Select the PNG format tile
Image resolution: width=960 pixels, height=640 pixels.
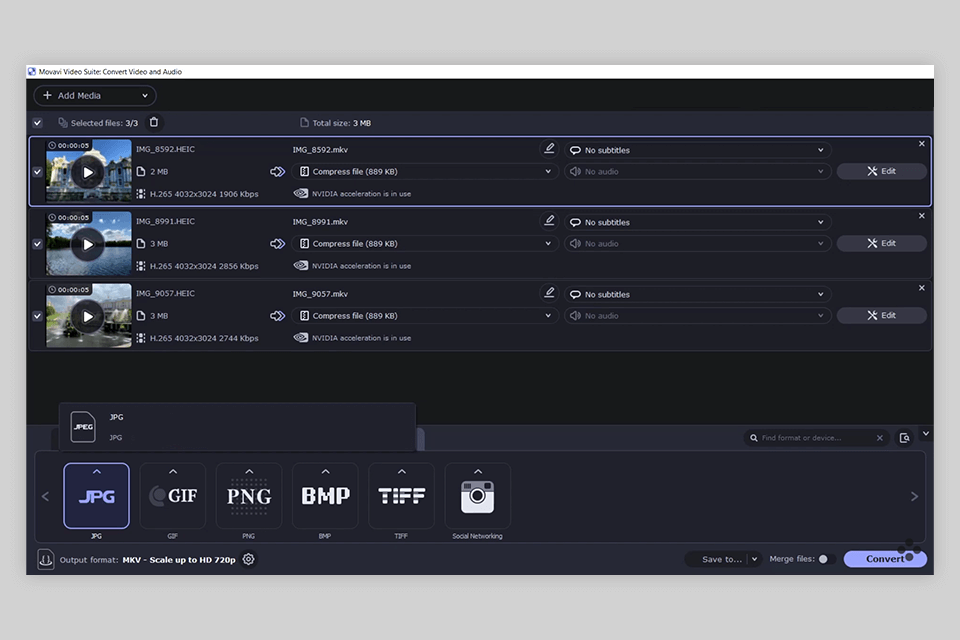(x=249, y=496)
